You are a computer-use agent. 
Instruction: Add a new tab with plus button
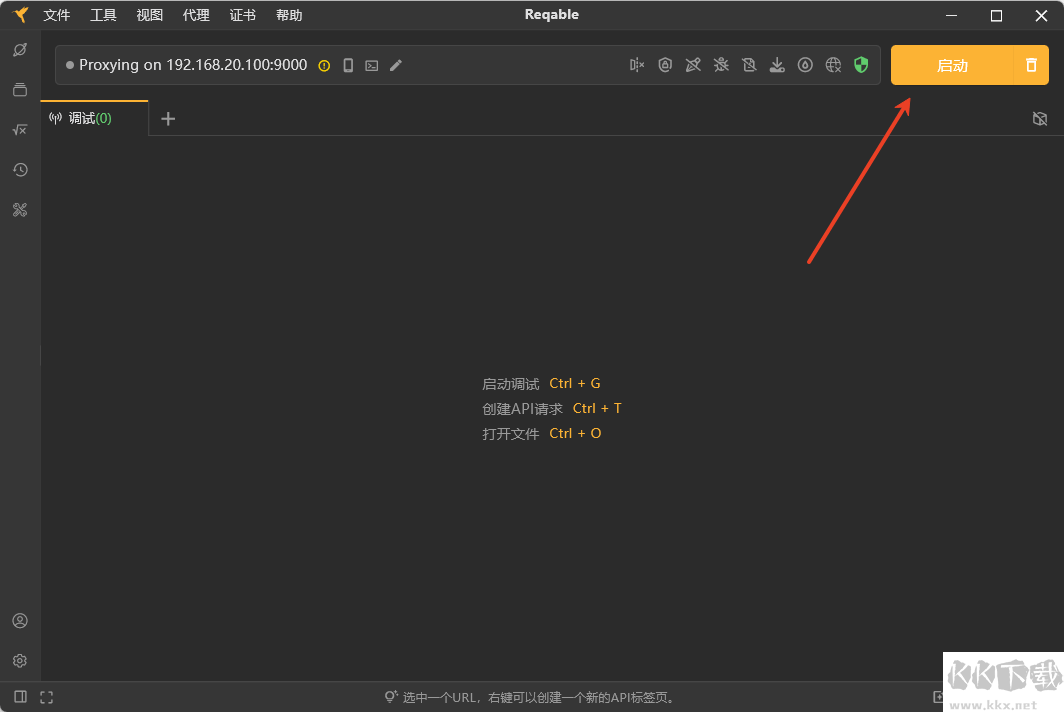tap(168, 119)
